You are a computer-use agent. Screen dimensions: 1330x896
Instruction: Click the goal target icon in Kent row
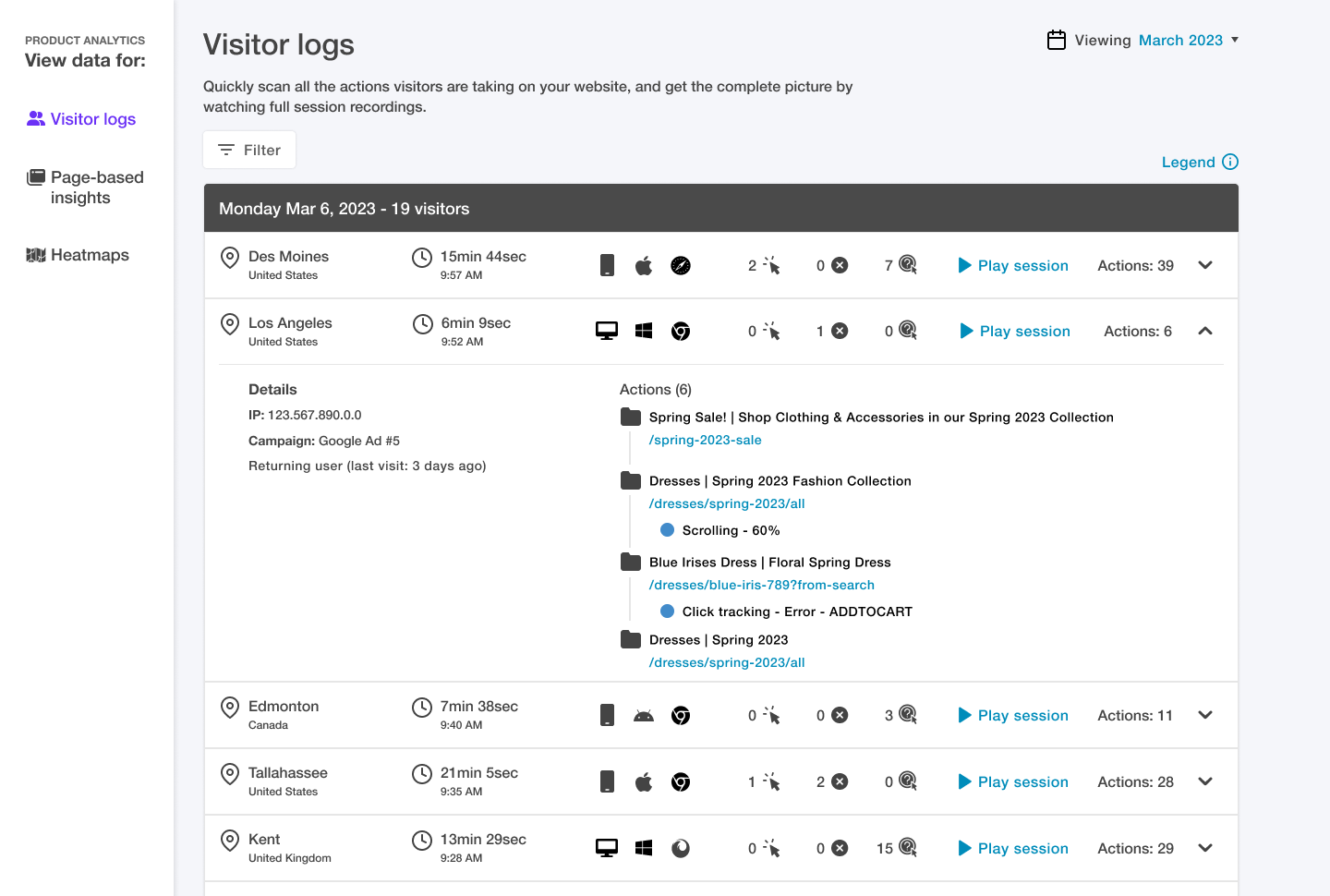(908, 848)
